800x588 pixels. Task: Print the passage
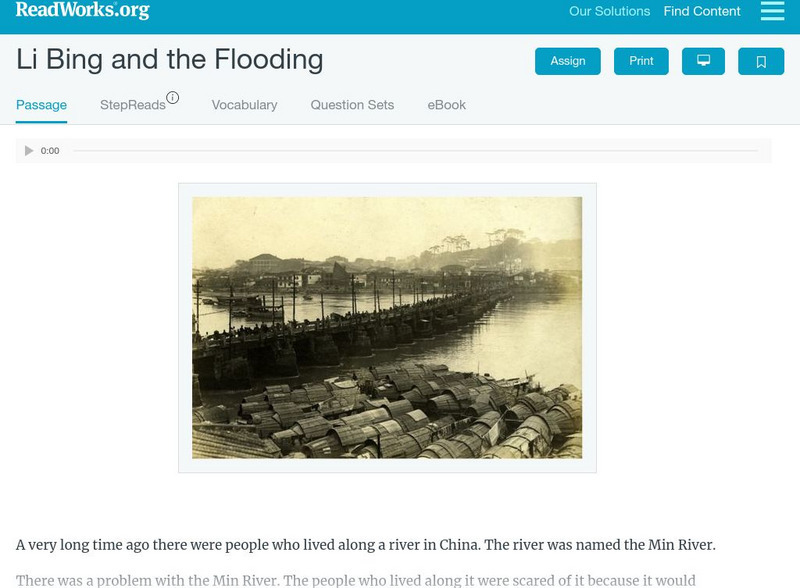(x=641, y=60)
